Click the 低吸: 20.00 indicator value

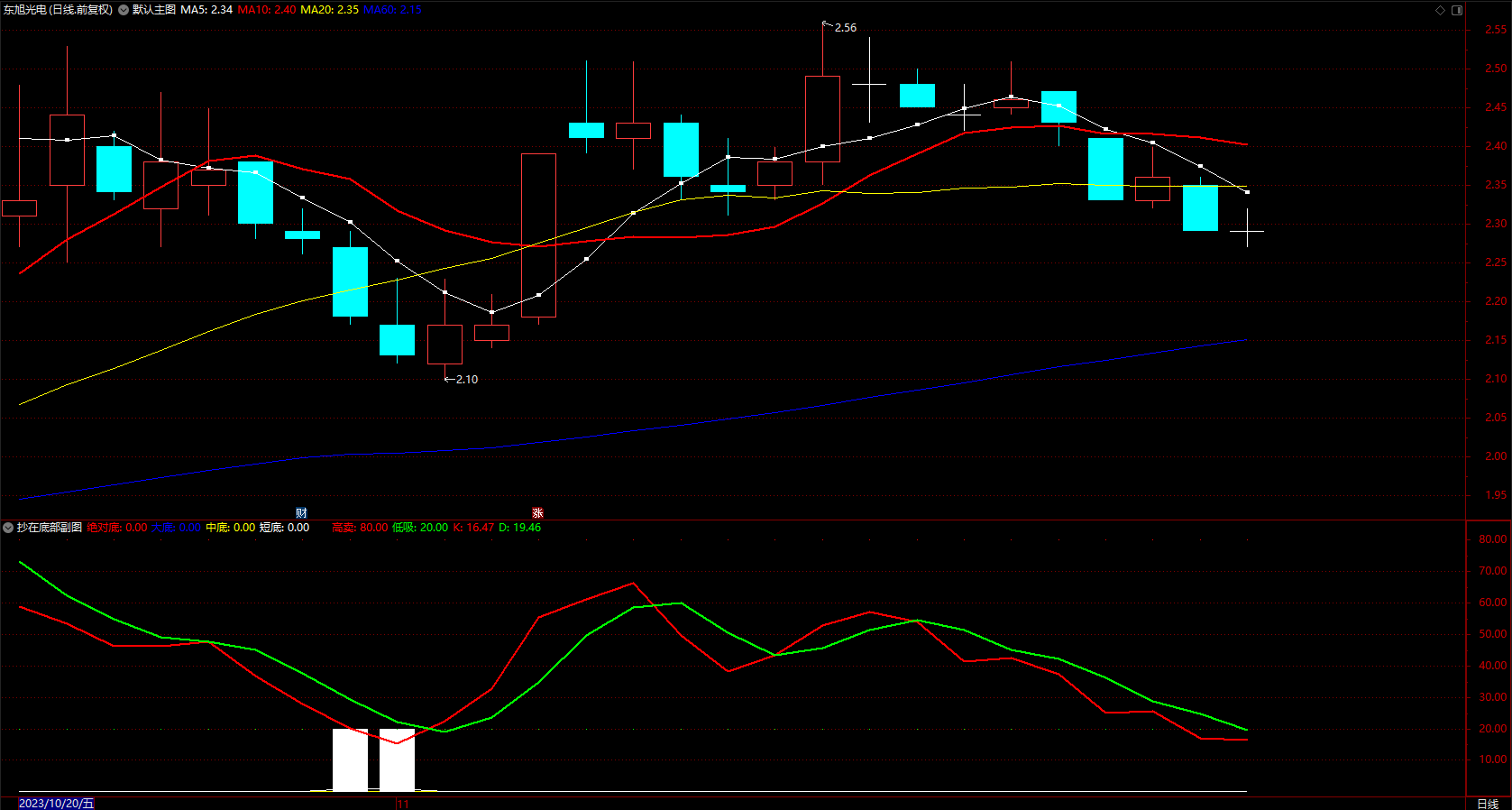(x=420, y=528)
